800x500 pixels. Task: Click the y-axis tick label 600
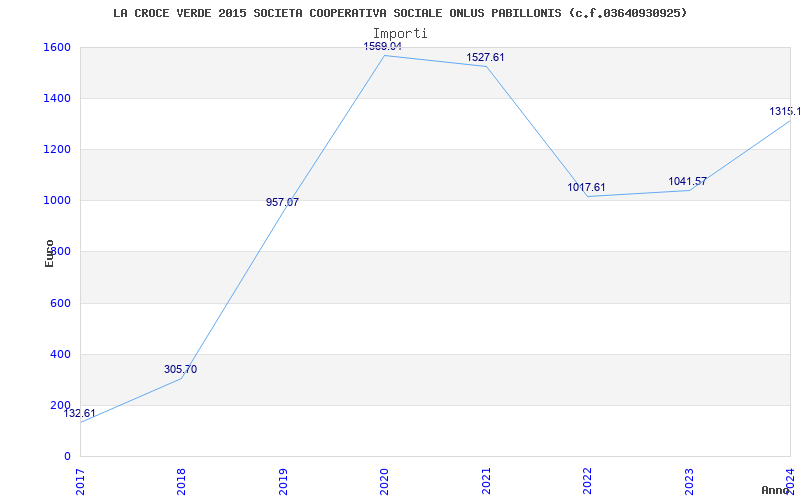[x=61, y=303]
